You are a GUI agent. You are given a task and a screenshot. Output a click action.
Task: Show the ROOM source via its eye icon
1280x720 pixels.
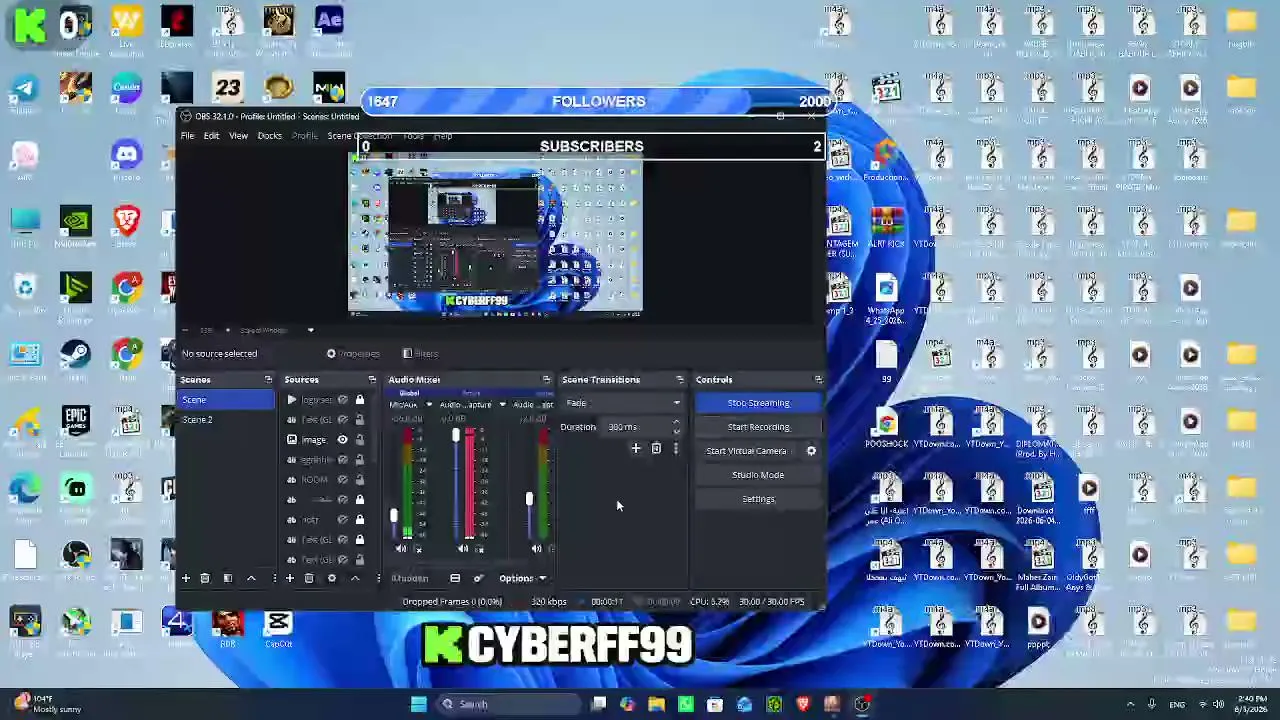(x=342, y=480)
